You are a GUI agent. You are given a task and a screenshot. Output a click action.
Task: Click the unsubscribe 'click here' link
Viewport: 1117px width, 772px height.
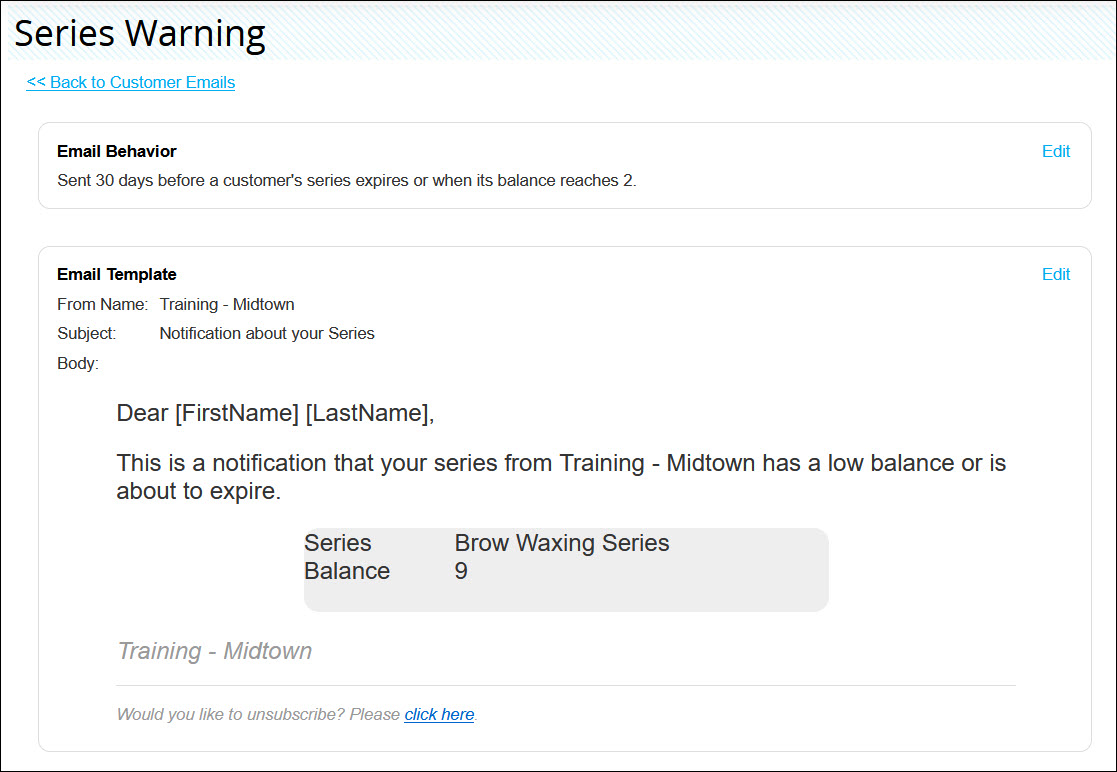pyautogui.click(x=439, y=714)
